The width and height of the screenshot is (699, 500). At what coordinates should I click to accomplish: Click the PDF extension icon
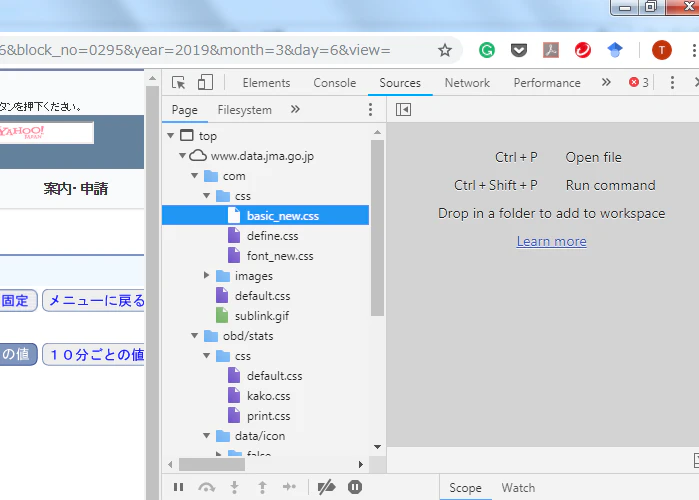click(551, 50)
